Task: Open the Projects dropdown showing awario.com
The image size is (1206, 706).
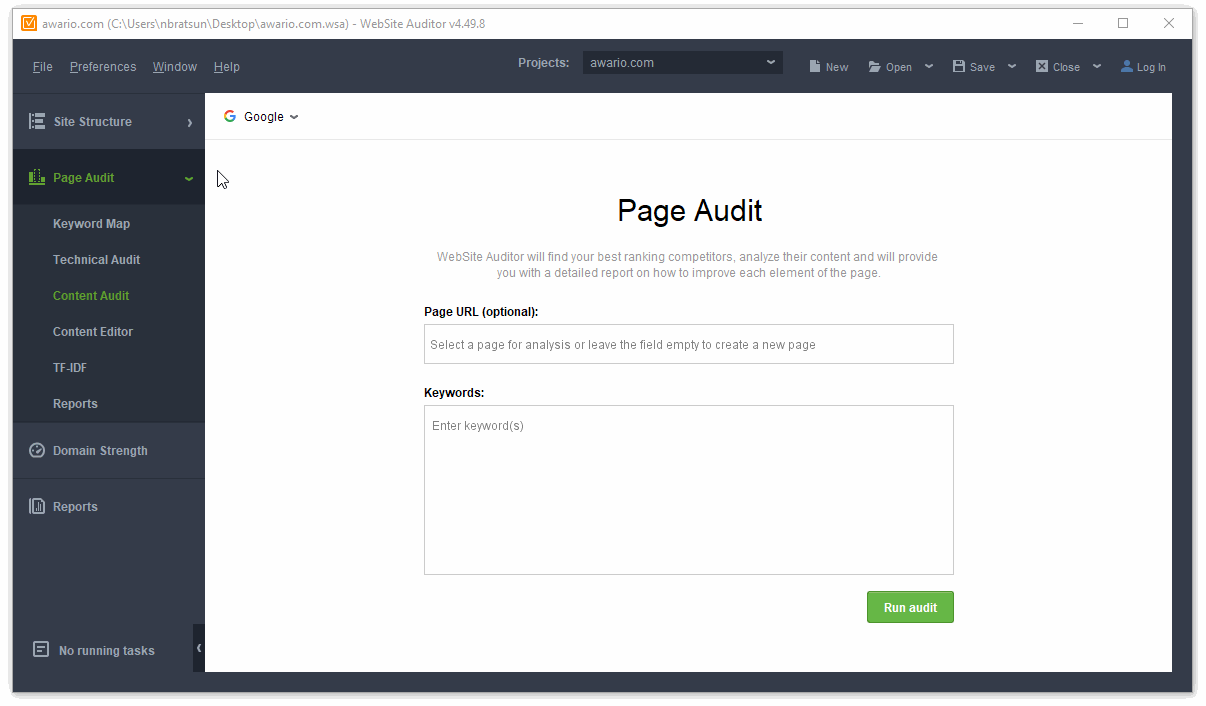Action: click(x=682, y=63)
